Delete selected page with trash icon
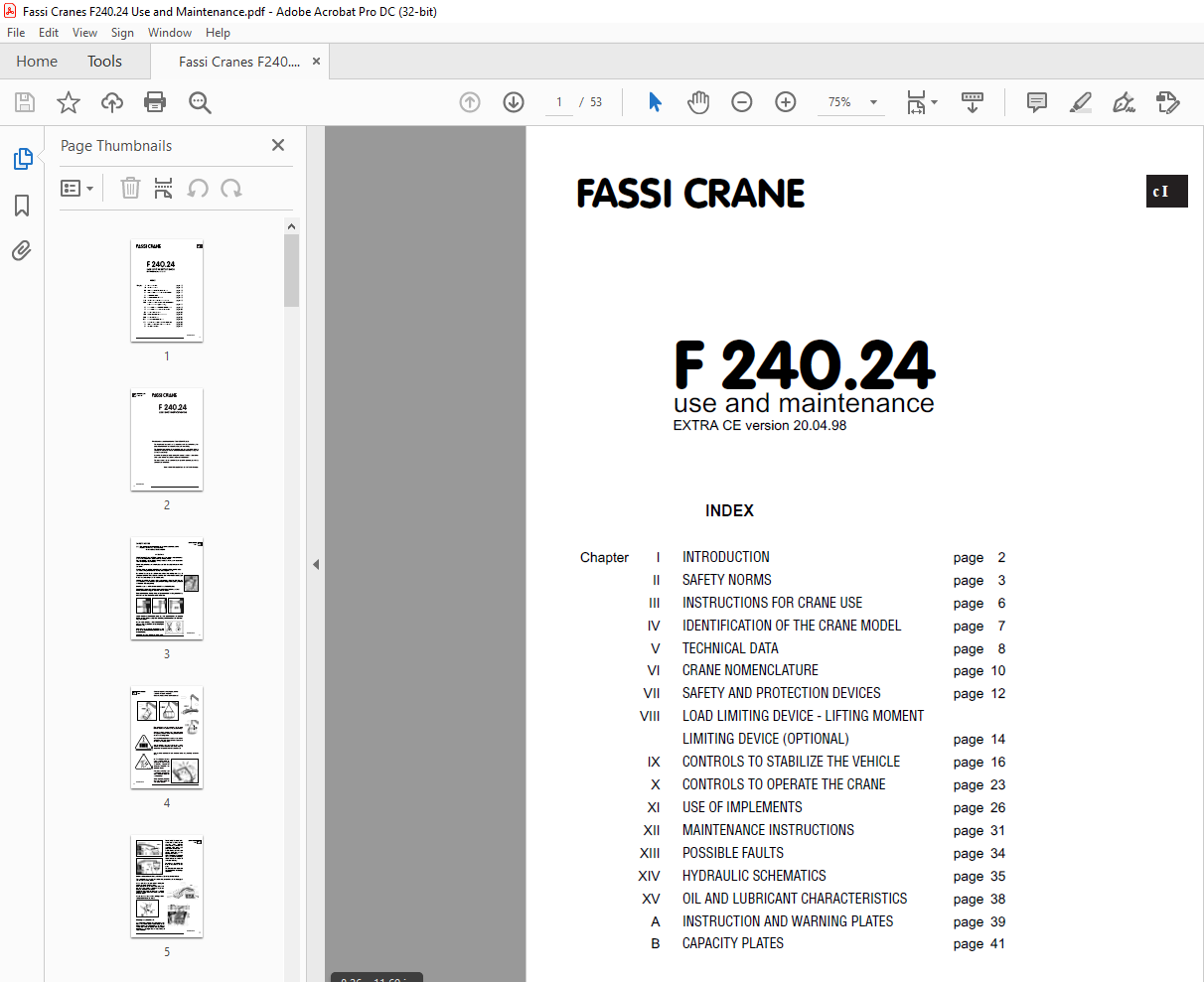Screen dimensions: 1204x982 pos(130,188)
